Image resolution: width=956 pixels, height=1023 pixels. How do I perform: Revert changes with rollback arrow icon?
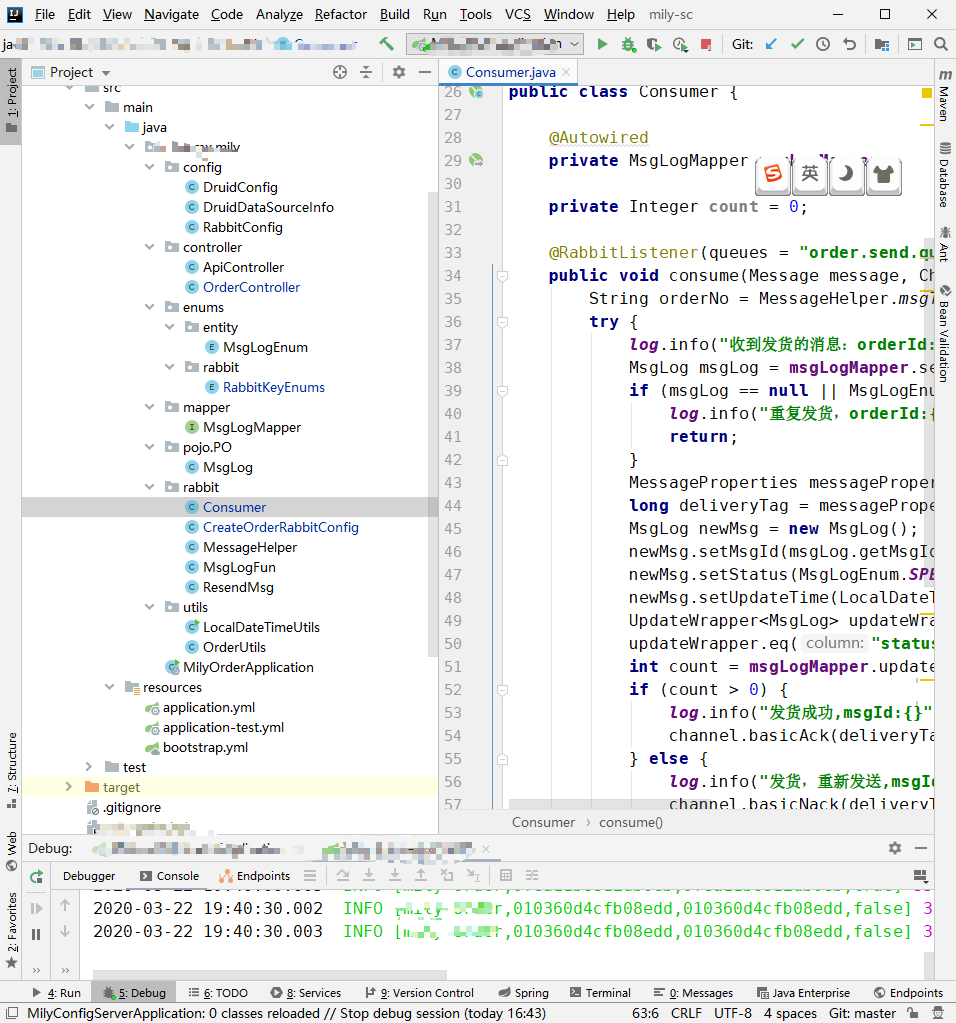[849, 44]
